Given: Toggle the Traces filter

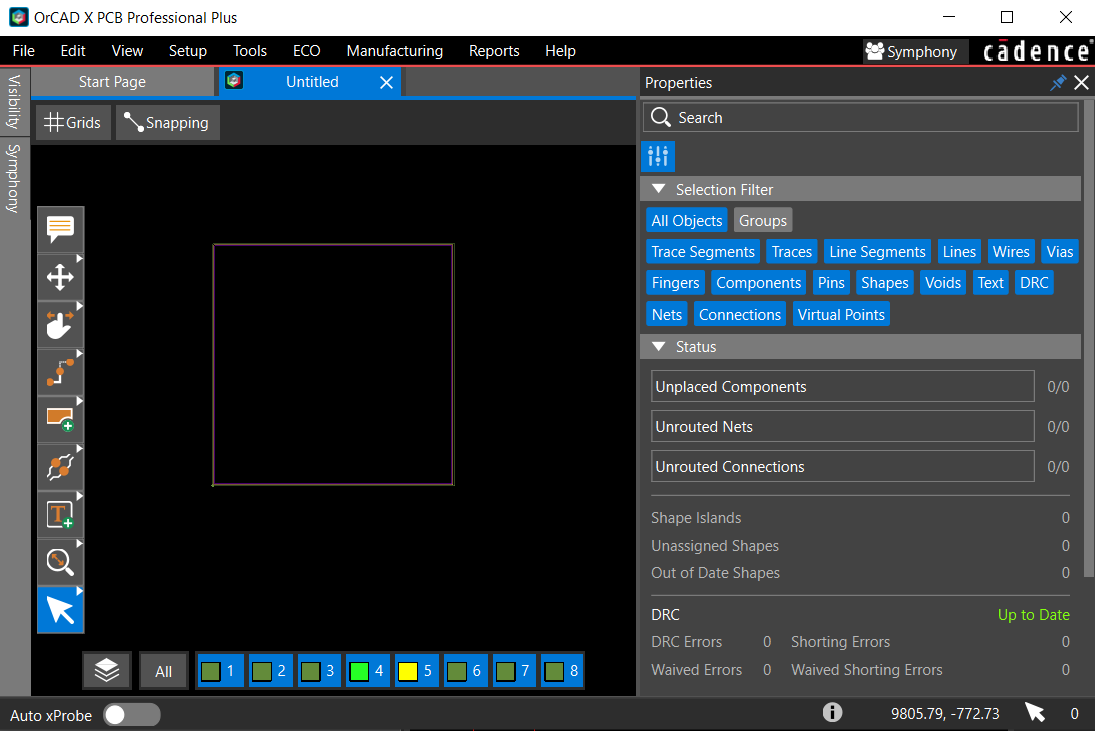Looking at the screenshot, I should click(791, 252).
